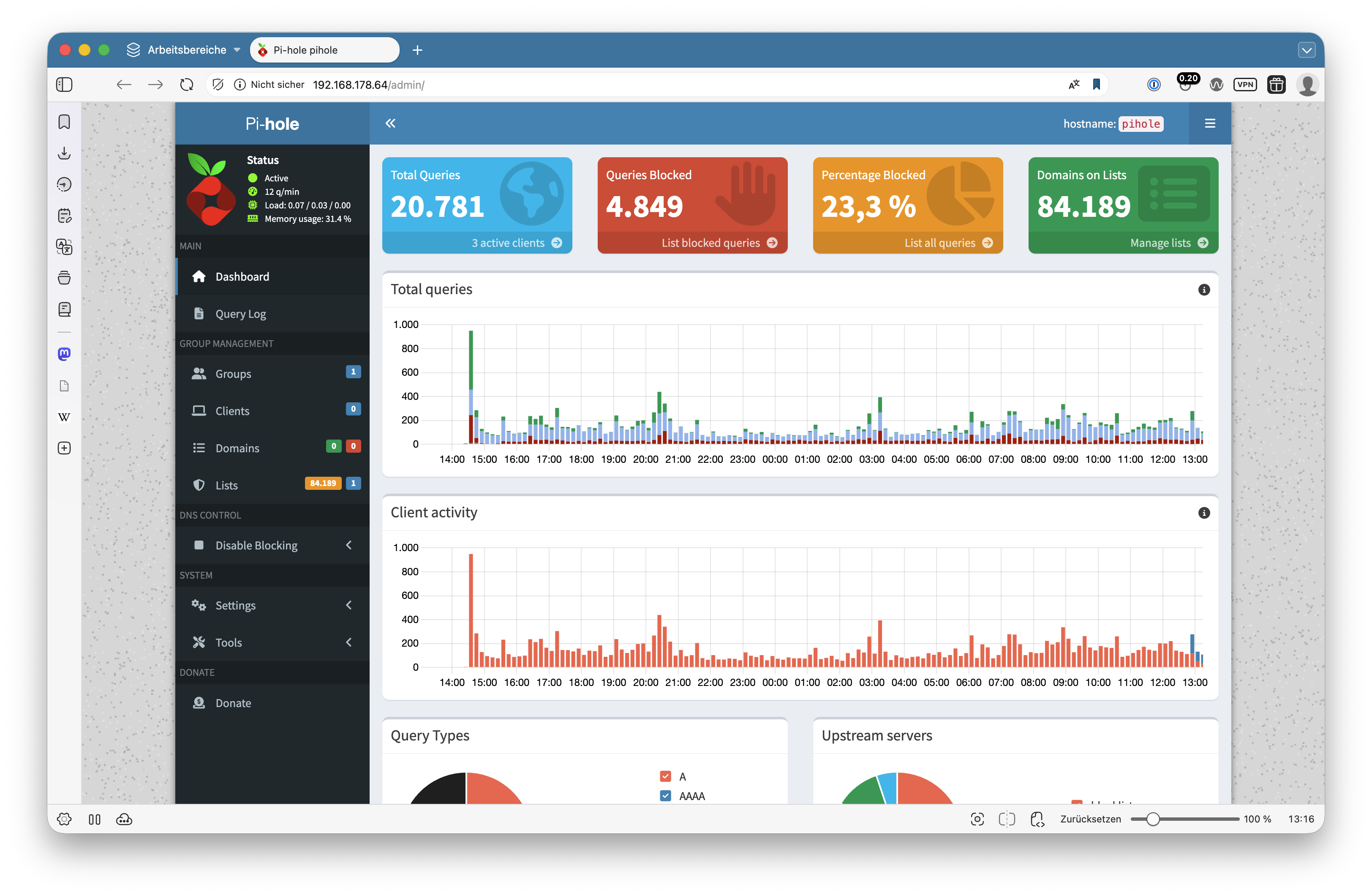The image size is (1372, 896).
Task: Toggle the browser side panel button
Action: point(65,85)
